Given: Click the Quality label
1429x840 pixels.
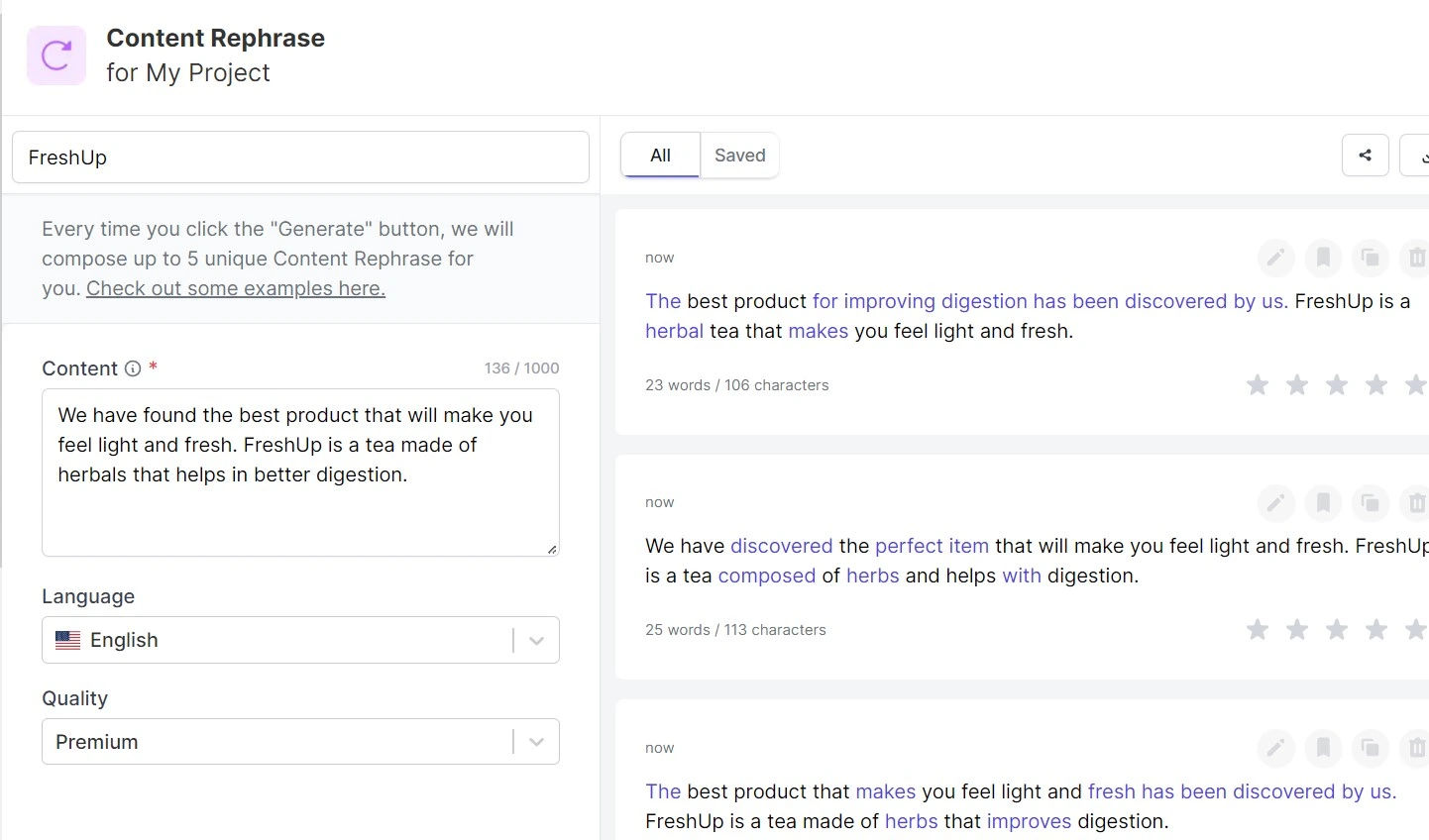Looking at the screenshot, I should [x=74, y=698].
